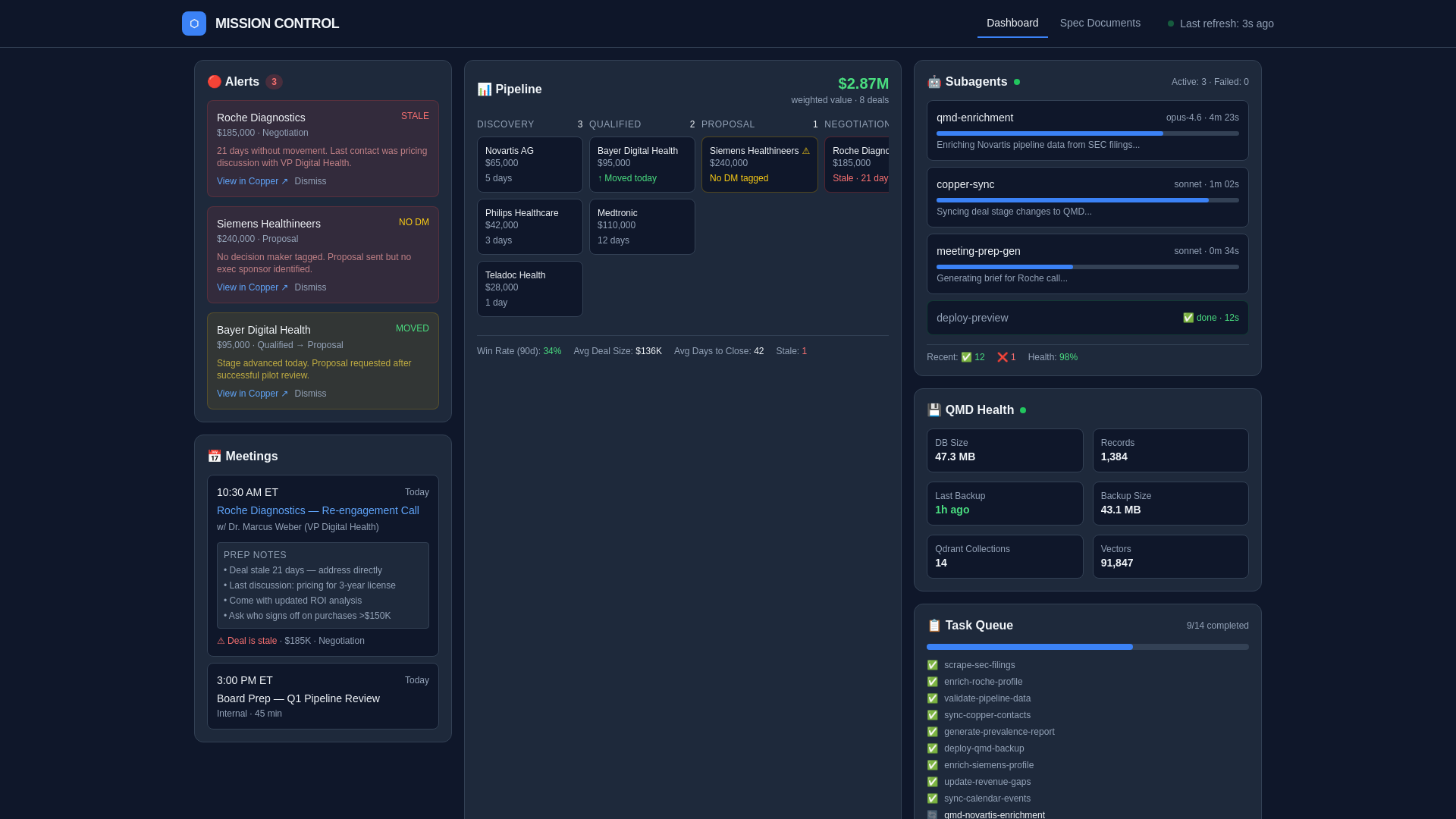Click the QUALIFIED column header
This screenshot has width=1456, height=819.
click(x=615, y=124)
